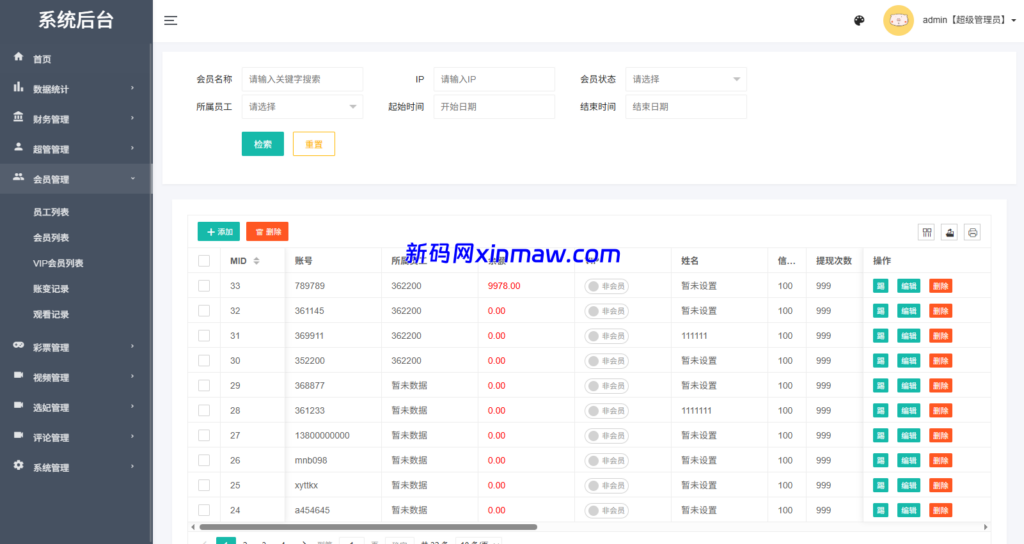Open 账变记录 submenu item

point(51,289)
